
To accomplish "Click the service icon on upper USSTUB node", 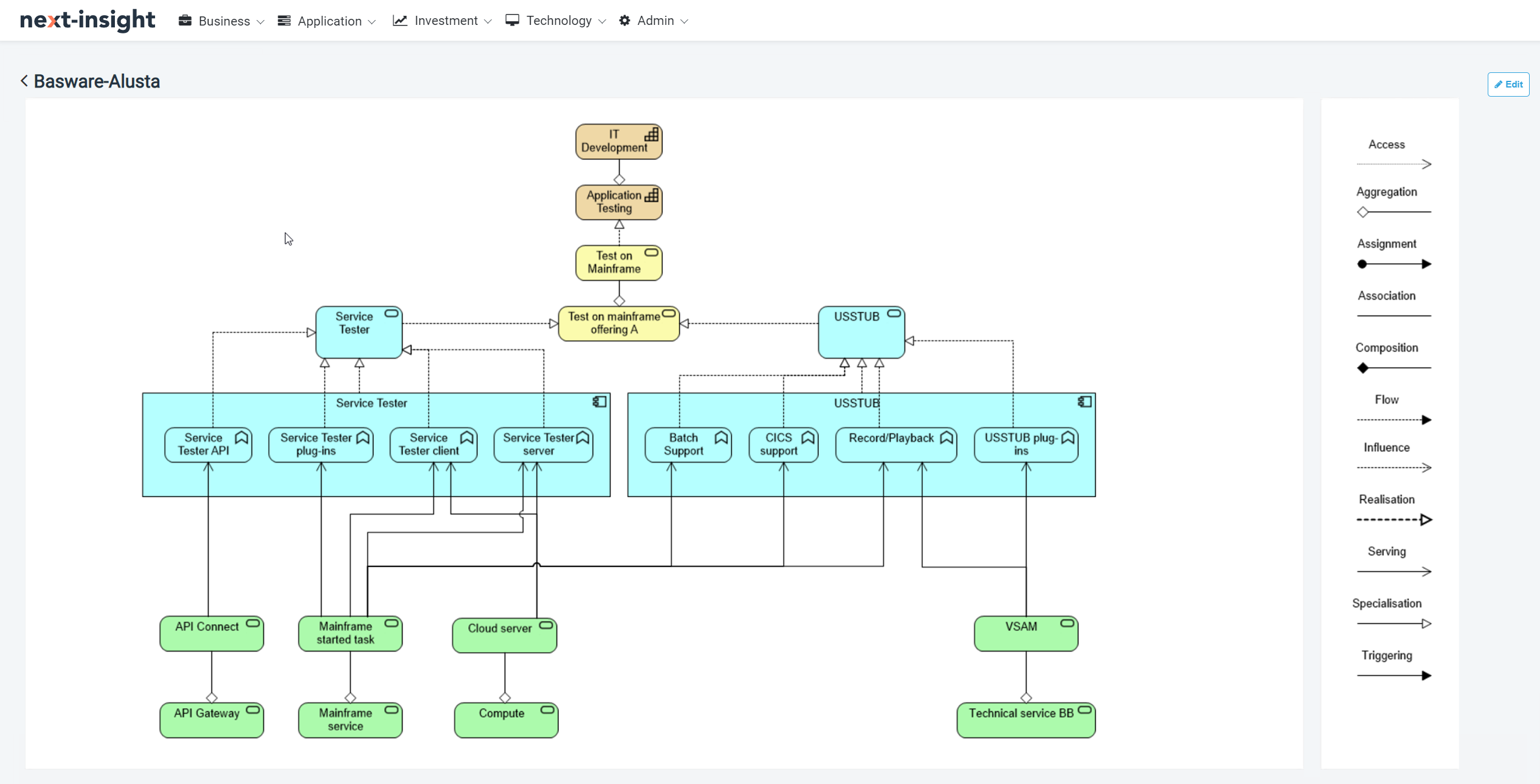I will (x=894, y=314).
